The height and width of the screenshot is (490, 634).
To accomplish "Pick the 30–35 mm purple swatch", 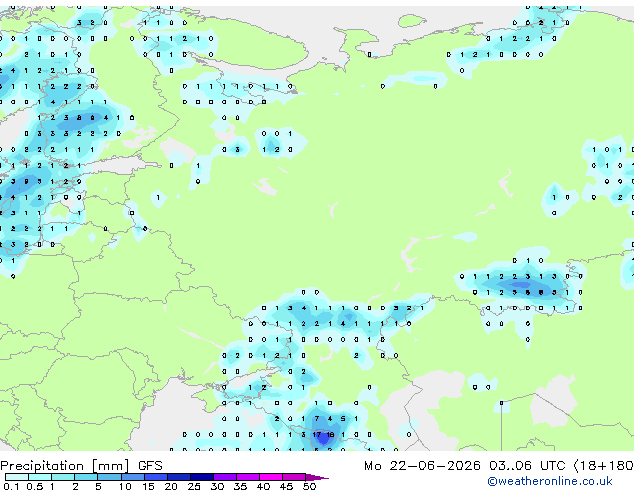I will coord(225,477).
